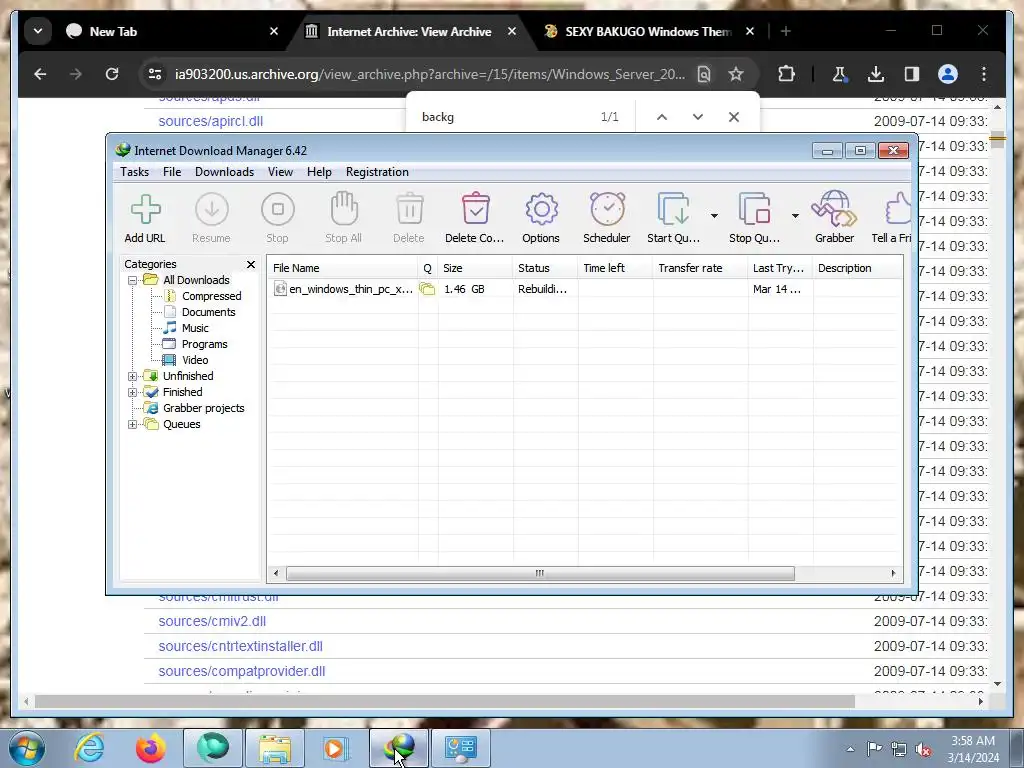The height and width of the screenshot is (768, 1024).
Task: Open sources/cmiv2.dll link
Action: coord(212,621)
